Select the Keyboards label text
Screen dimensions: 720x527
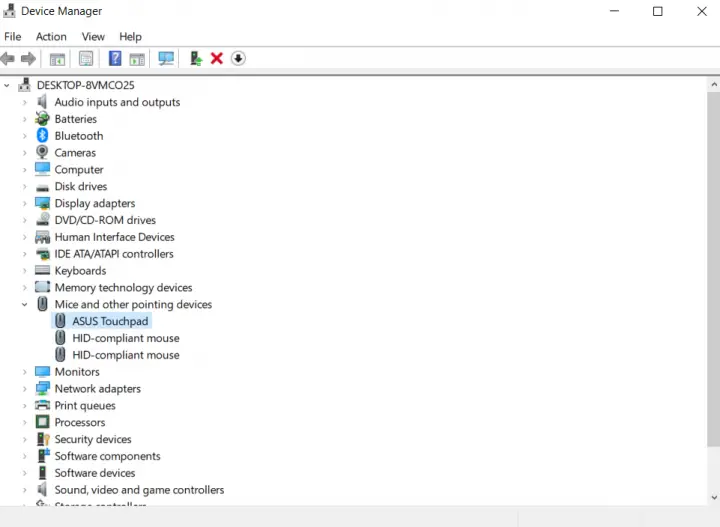pyautogui.click(x=80, y=270)
